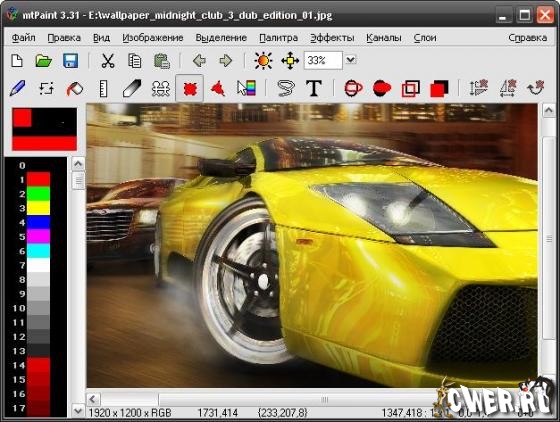Click the status text 1920 x 1200 x RGB
The height and width of the screenshot is (422, 560).
pyautogui.click(x=130, y=413)
